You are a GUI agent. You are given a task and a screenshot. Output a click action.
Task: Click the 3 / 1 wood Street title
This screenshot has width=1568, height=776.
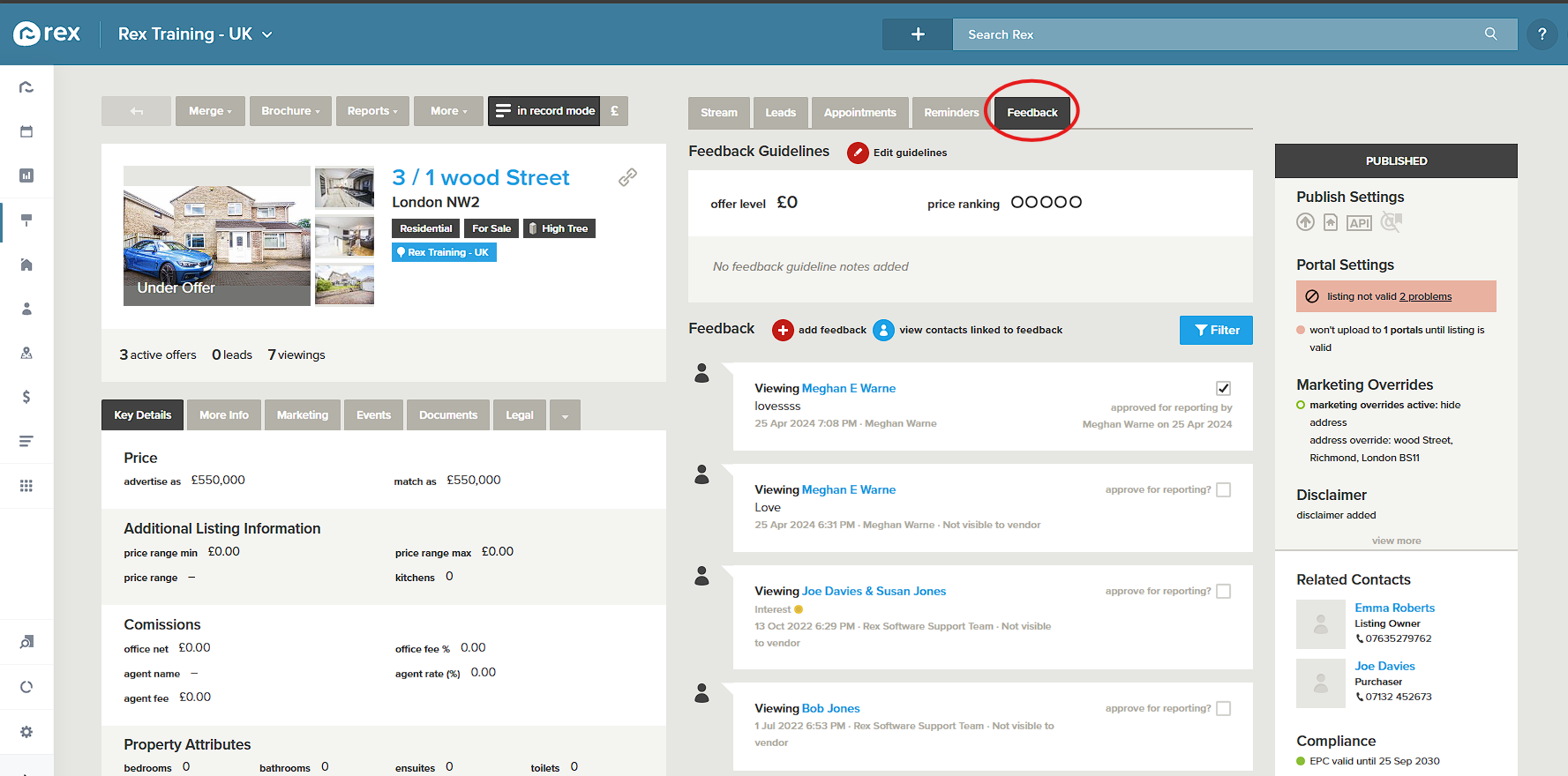pyautogui.click(x=481, y=177)
